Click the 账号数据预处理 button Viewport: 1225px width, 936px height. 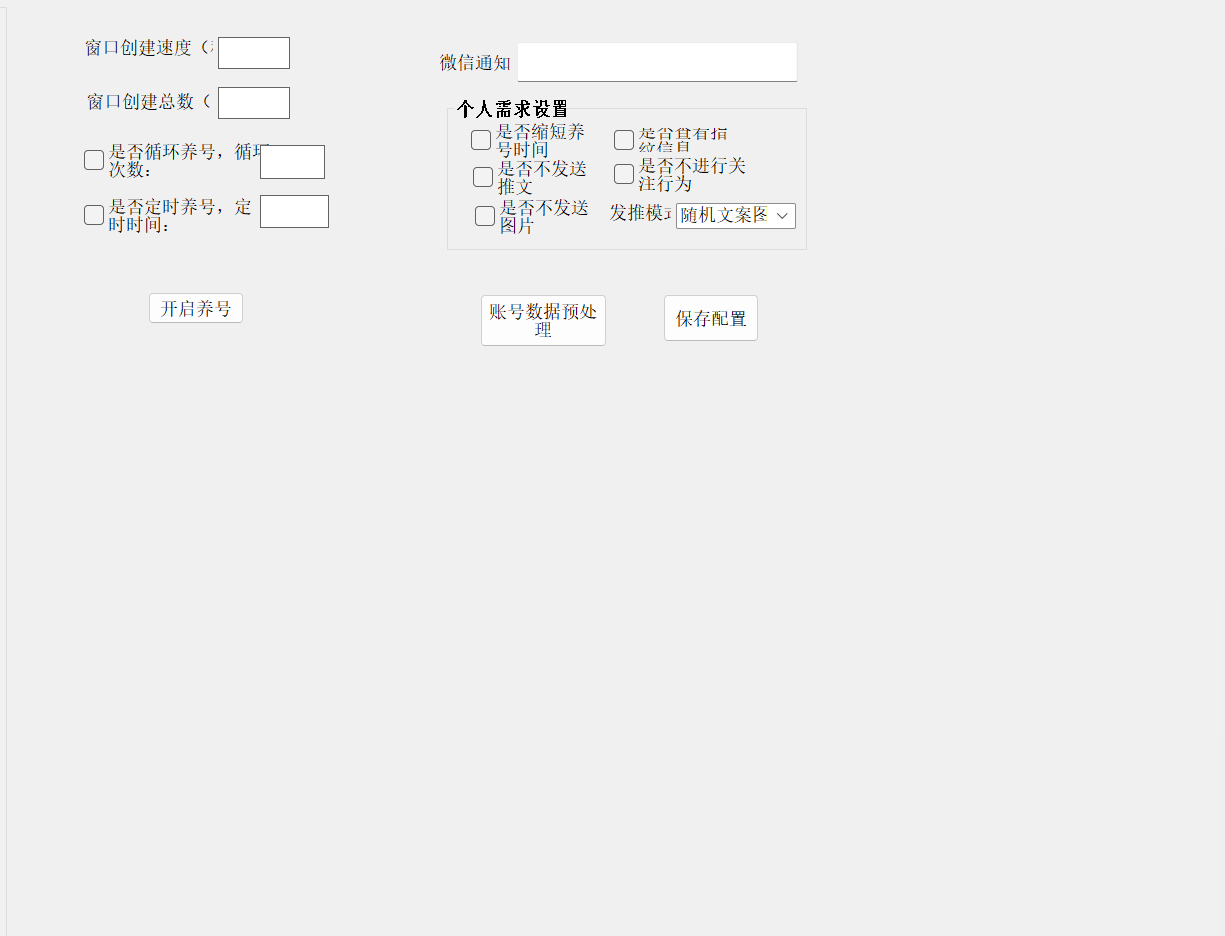tap(543, 320)
